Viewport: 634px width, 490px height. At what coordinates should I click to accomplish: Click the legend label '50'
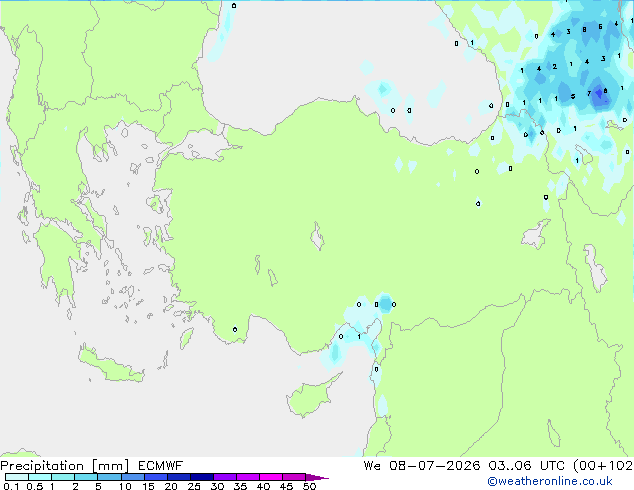point(309,486)
